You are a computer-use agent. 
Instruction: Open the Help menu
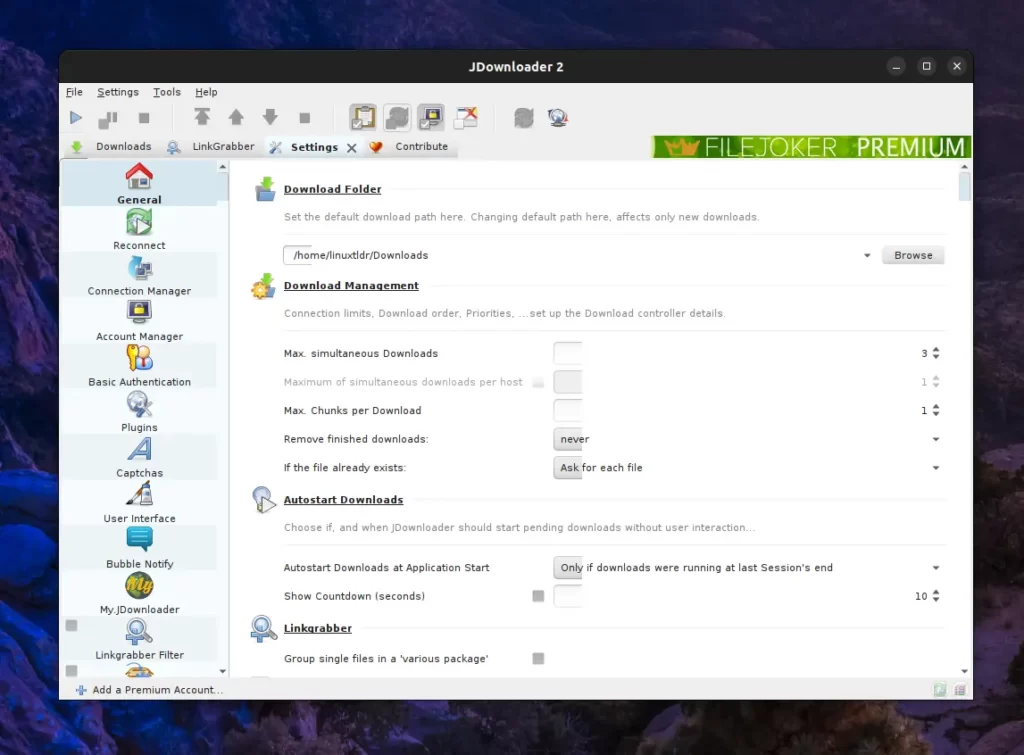(206, 92)
